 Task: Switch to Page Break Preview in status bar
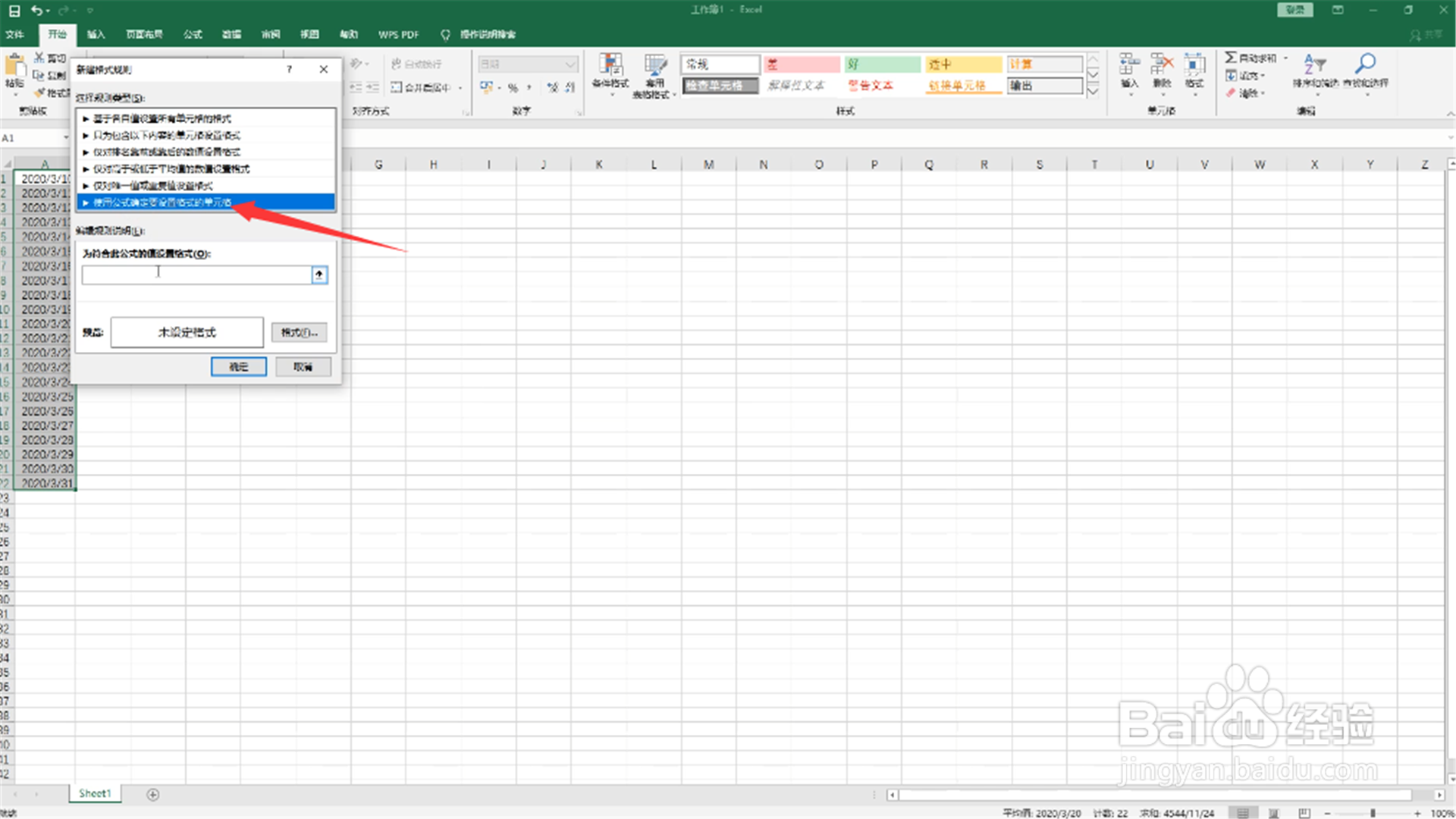[x=1304, y=813]
